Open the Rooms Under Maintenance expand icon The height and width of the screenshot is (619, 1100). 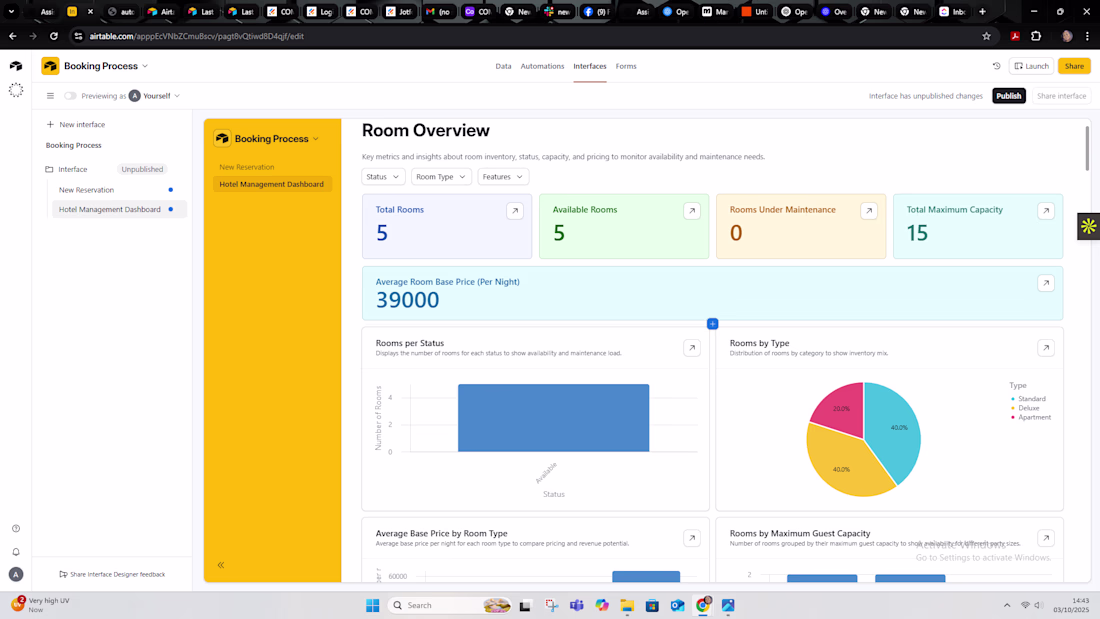click(x=868, y=211)
